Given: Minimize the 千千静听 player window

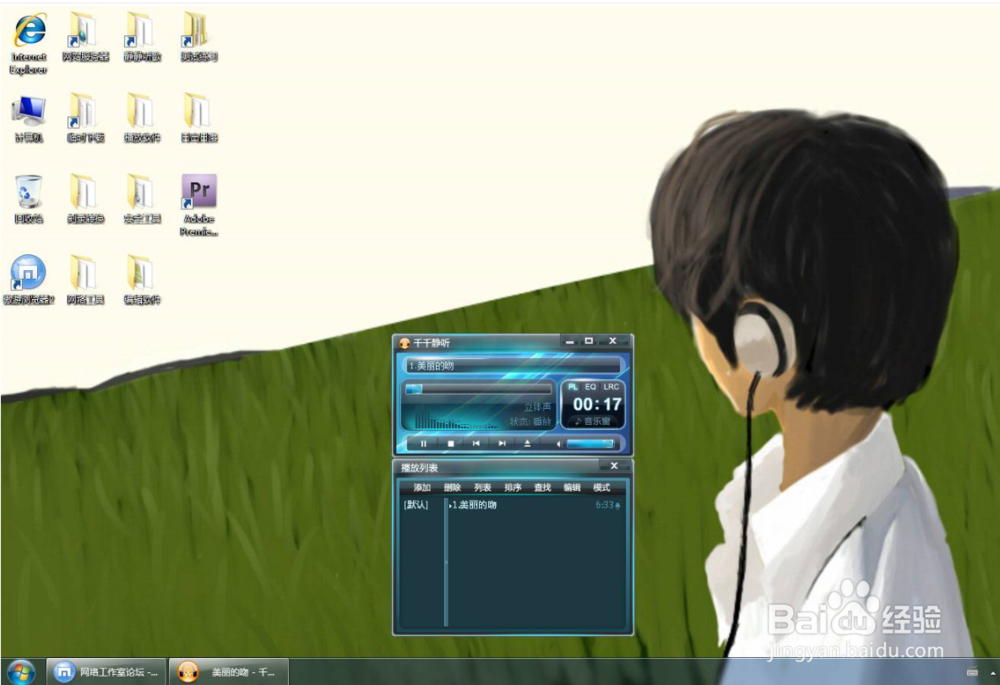Looking at the screenshot, I should pos(570,342).
